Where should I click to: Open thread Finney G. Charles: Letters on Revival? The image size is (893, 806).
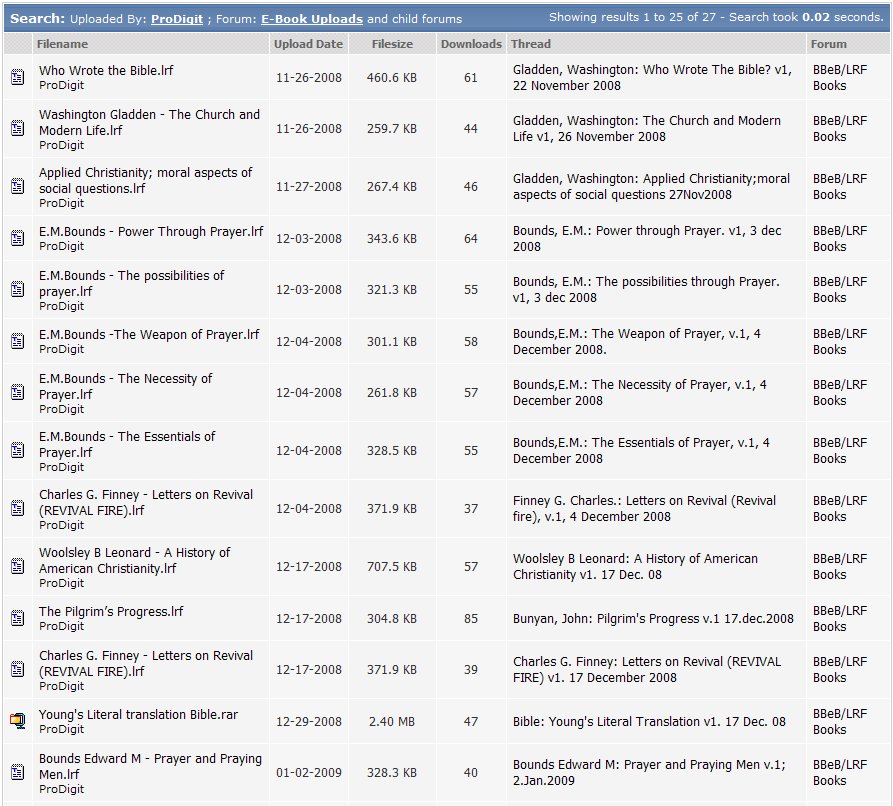point(644,509)
